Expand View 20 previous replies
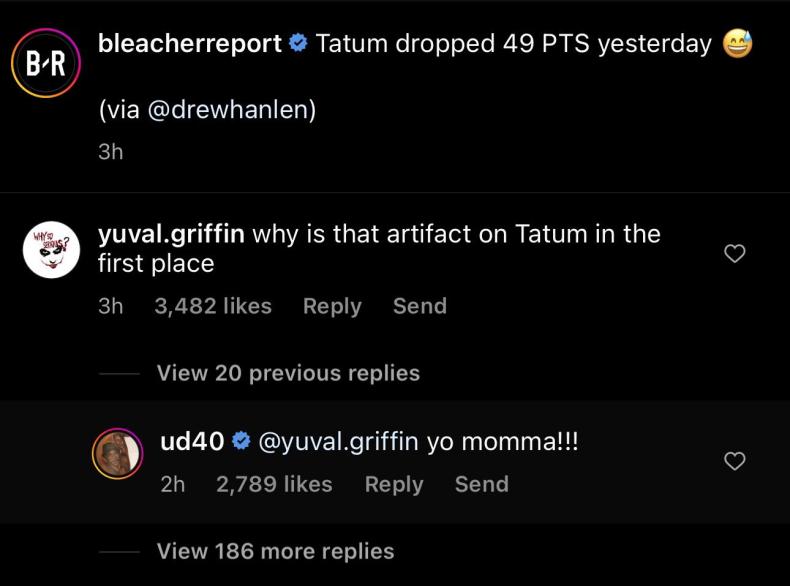The image size is (790, 586). [x=288, y=373]
